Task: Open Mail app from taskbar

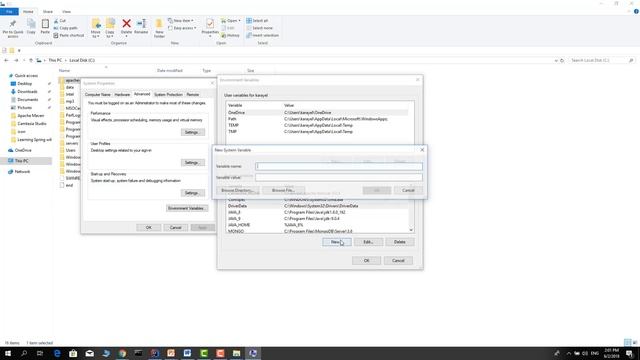Action: point(89,353)
